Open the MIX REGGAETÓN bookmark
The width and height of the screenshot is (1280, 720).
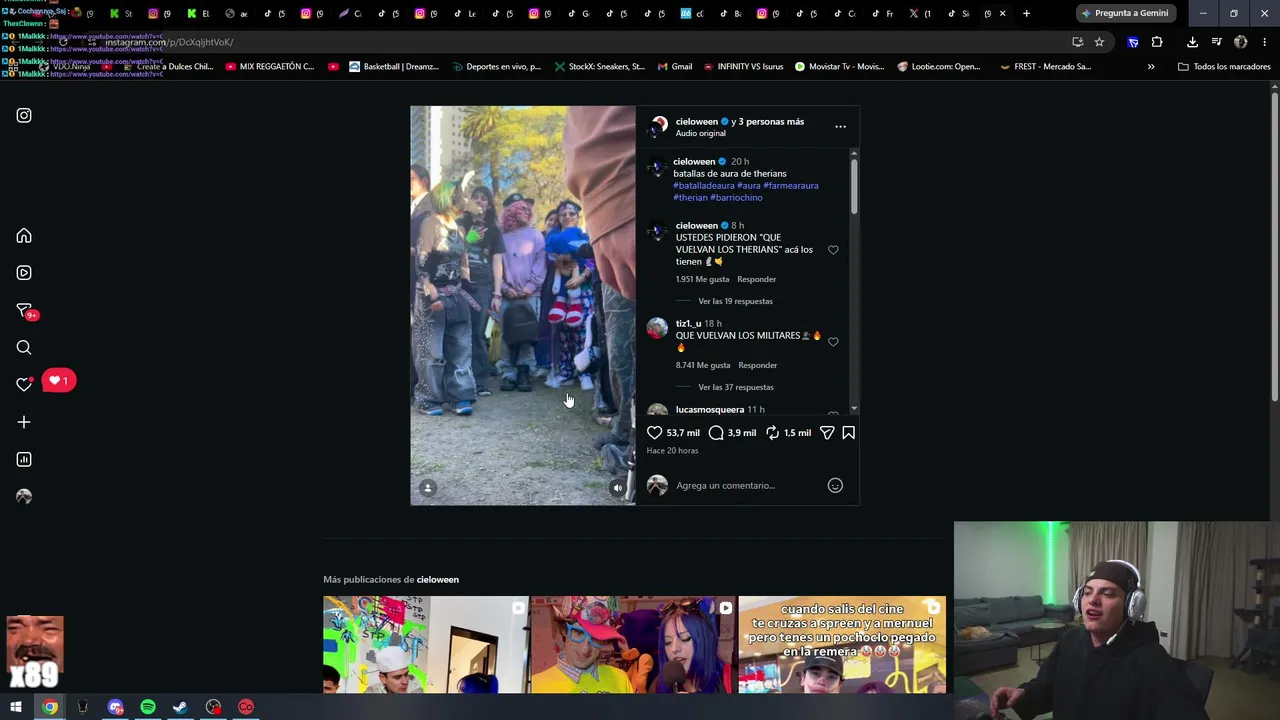pyautogui.click(x=270, y=67)
